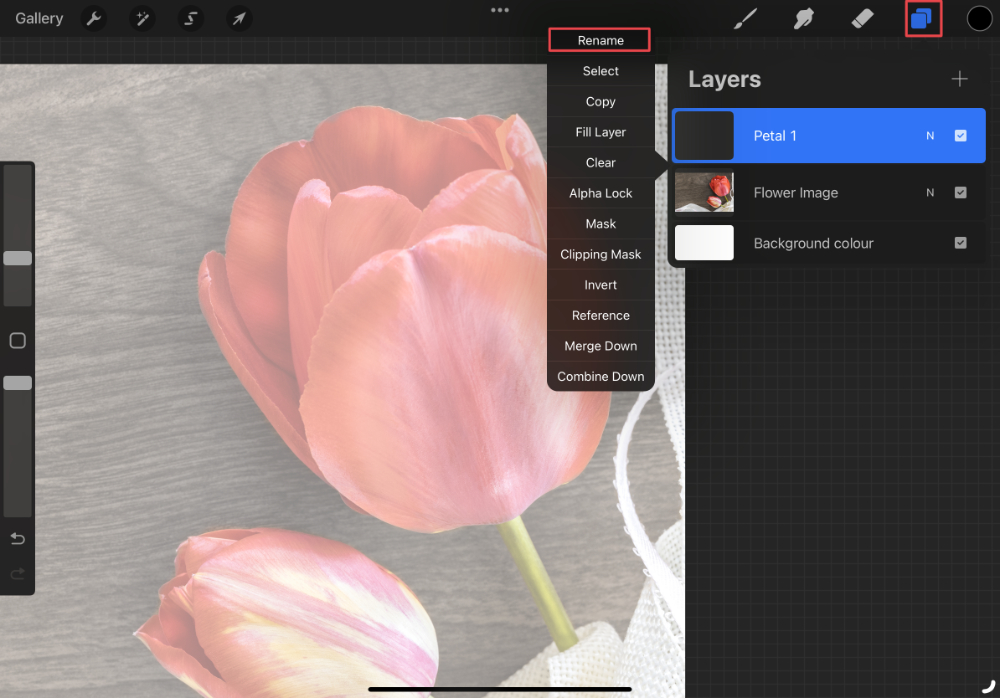1000x698 pixels.
Task: Open the Actions wrench menu
Action: (93, 18)
